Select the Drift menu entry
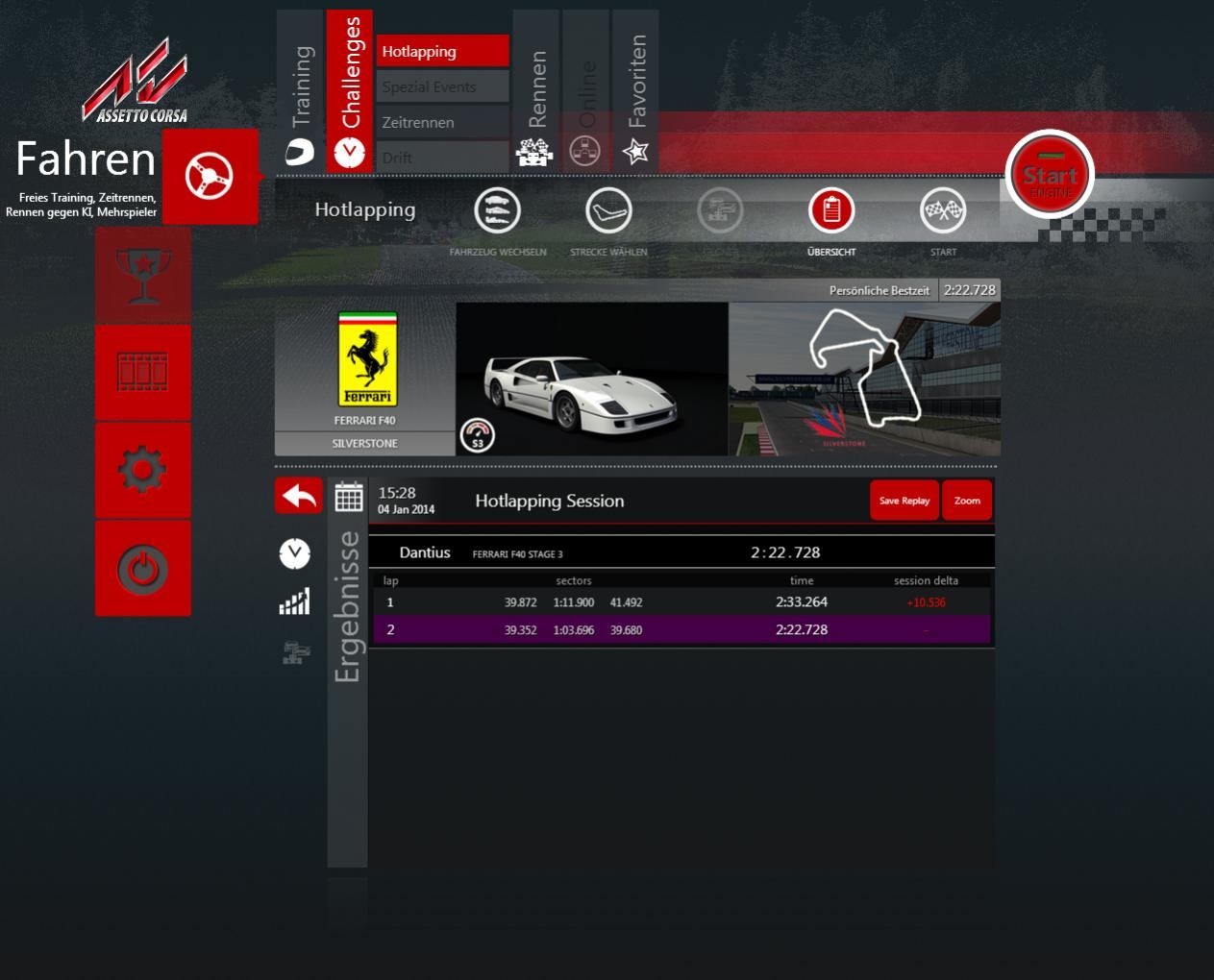The height and width of the screenshot is (980, 1214). (442, 157)
